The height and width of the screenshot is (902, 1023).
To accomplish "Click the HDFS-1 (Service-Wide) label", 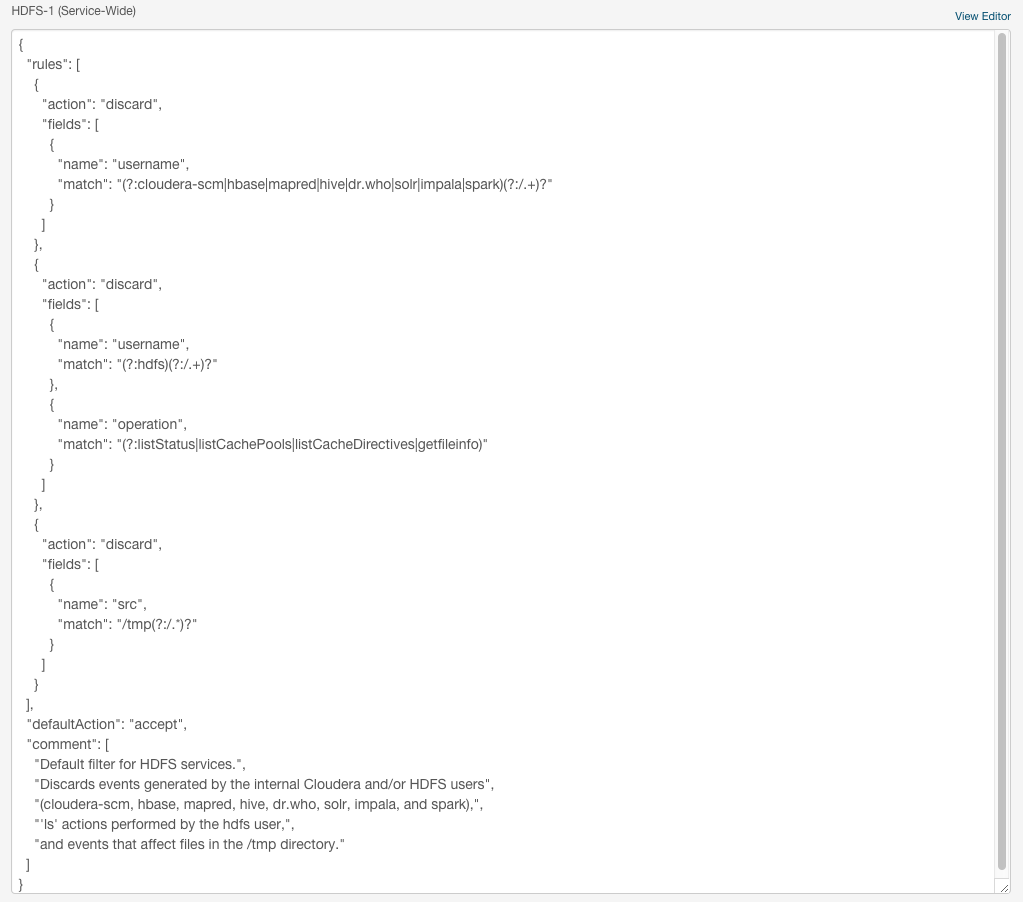I will [x=73, y=11].
